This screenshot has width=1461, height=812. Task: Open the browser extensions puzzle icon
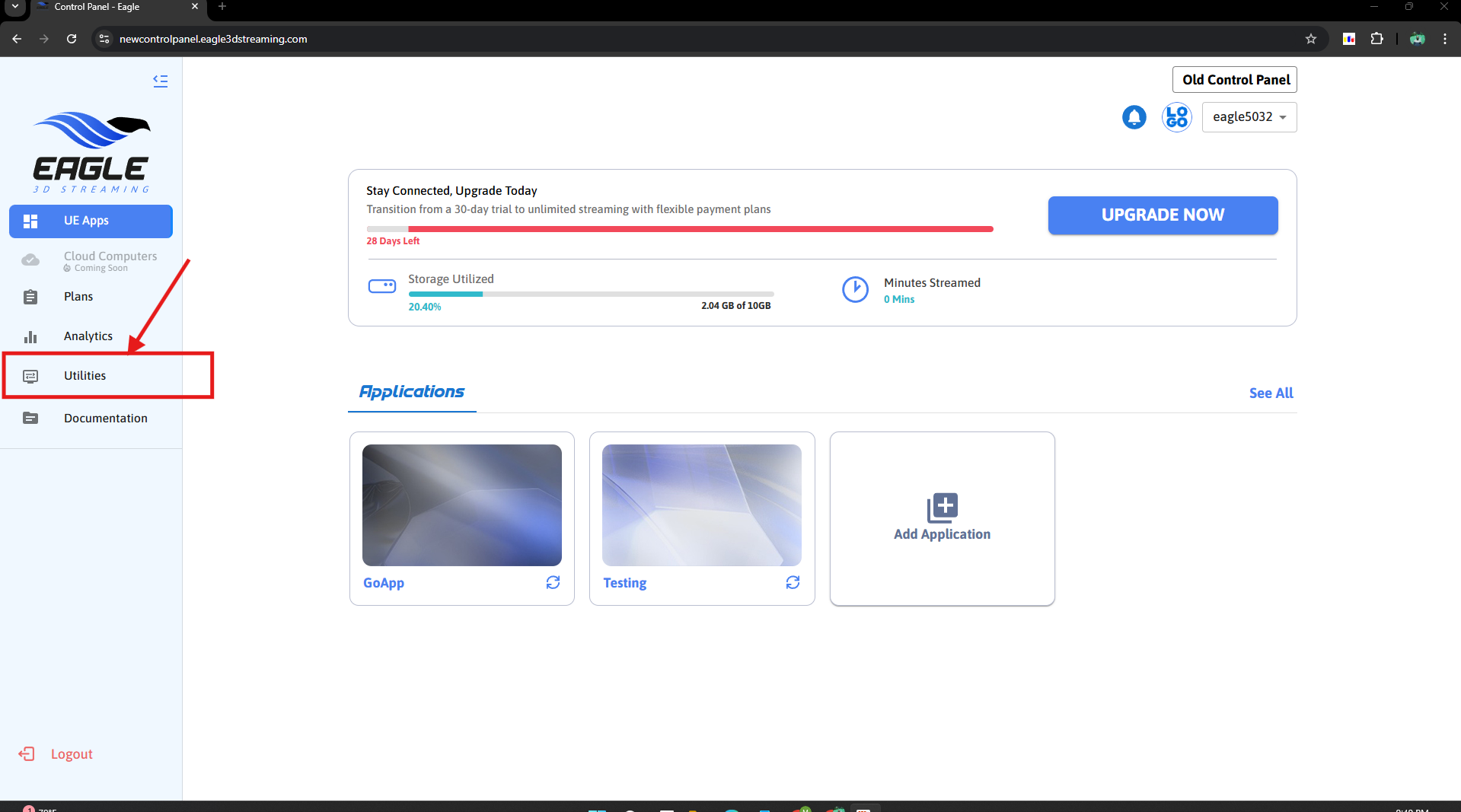tap(1376, 39)
